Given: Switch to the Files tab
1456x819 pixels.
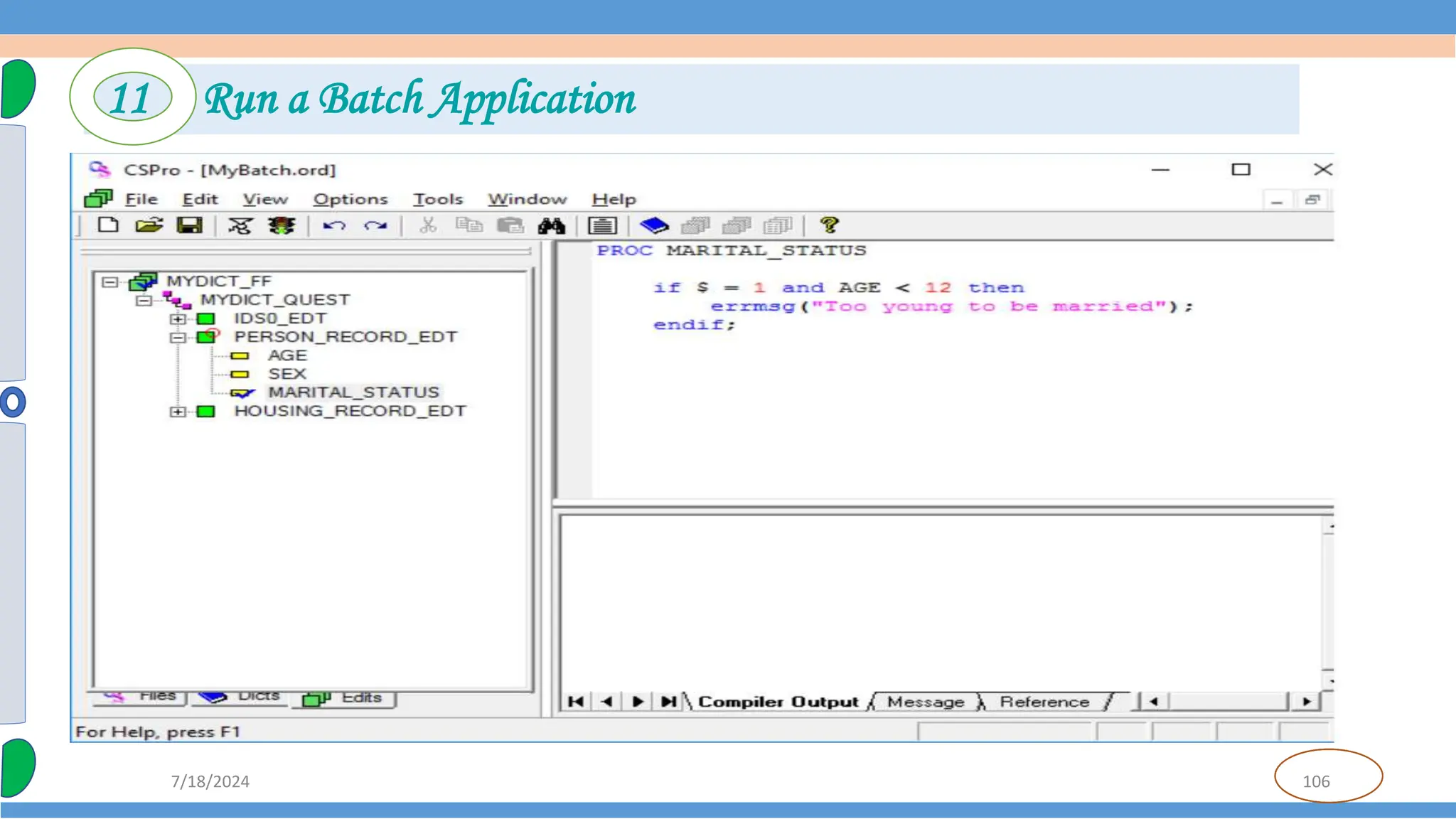Looking at the screenshot, I should point(140,697).
